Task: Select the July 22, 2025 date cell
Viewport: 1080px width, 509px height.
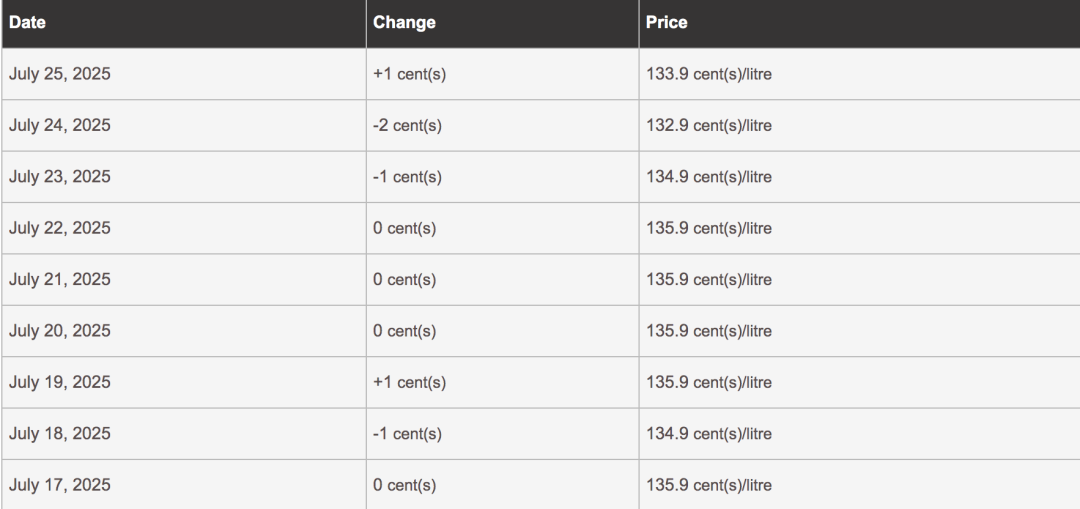Action: coord(184,228)
